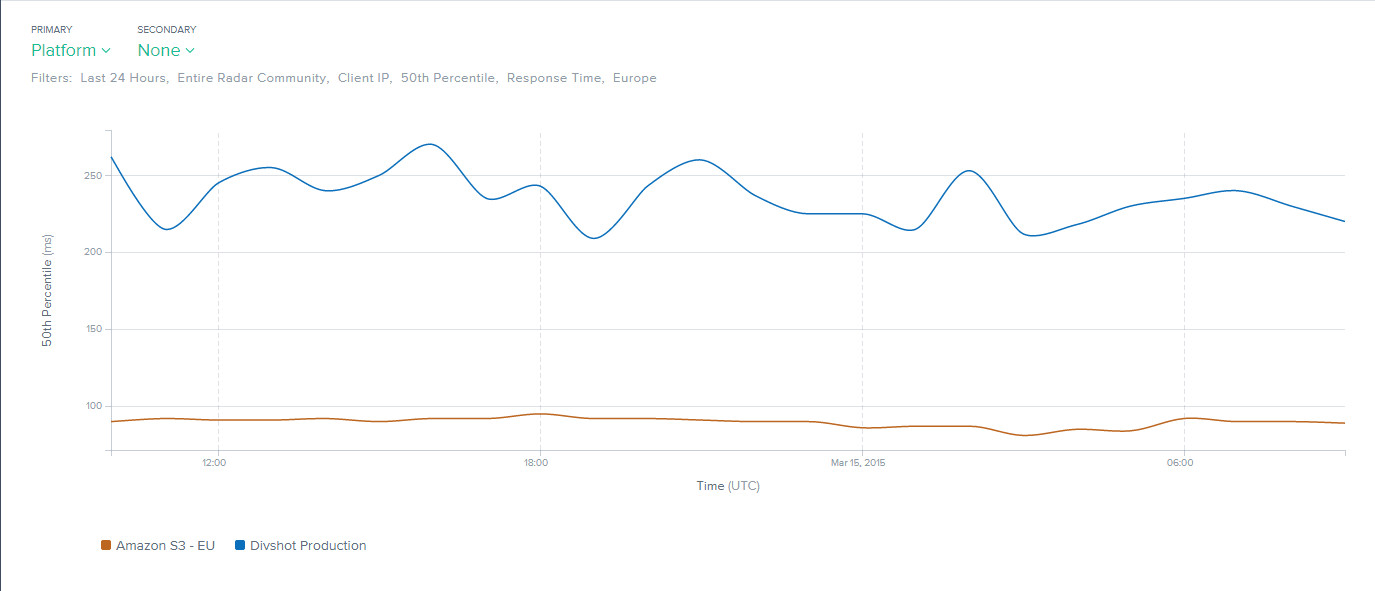Image resolution: width=1375 pixels, height=591 pixels.
Task: Select the Last 24 Hours filter
Action: [x=124, y=78]
